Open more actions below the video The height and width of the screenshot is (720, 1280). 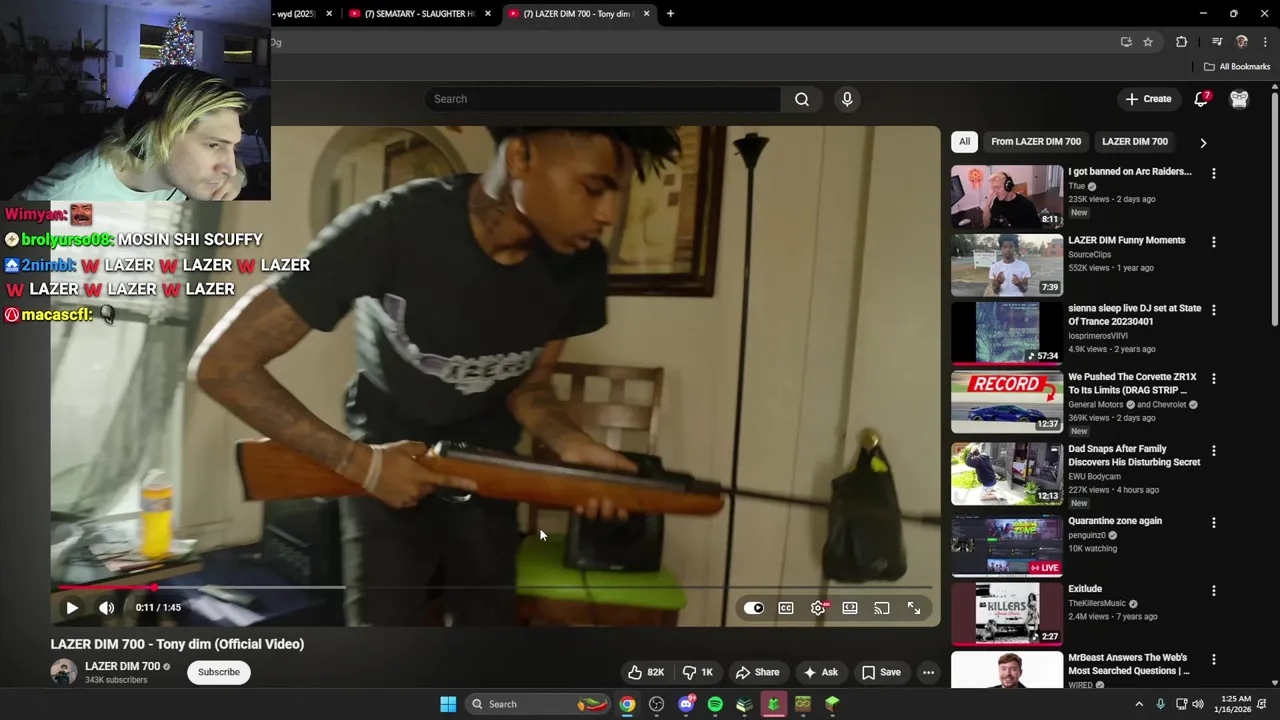[928, 672]
